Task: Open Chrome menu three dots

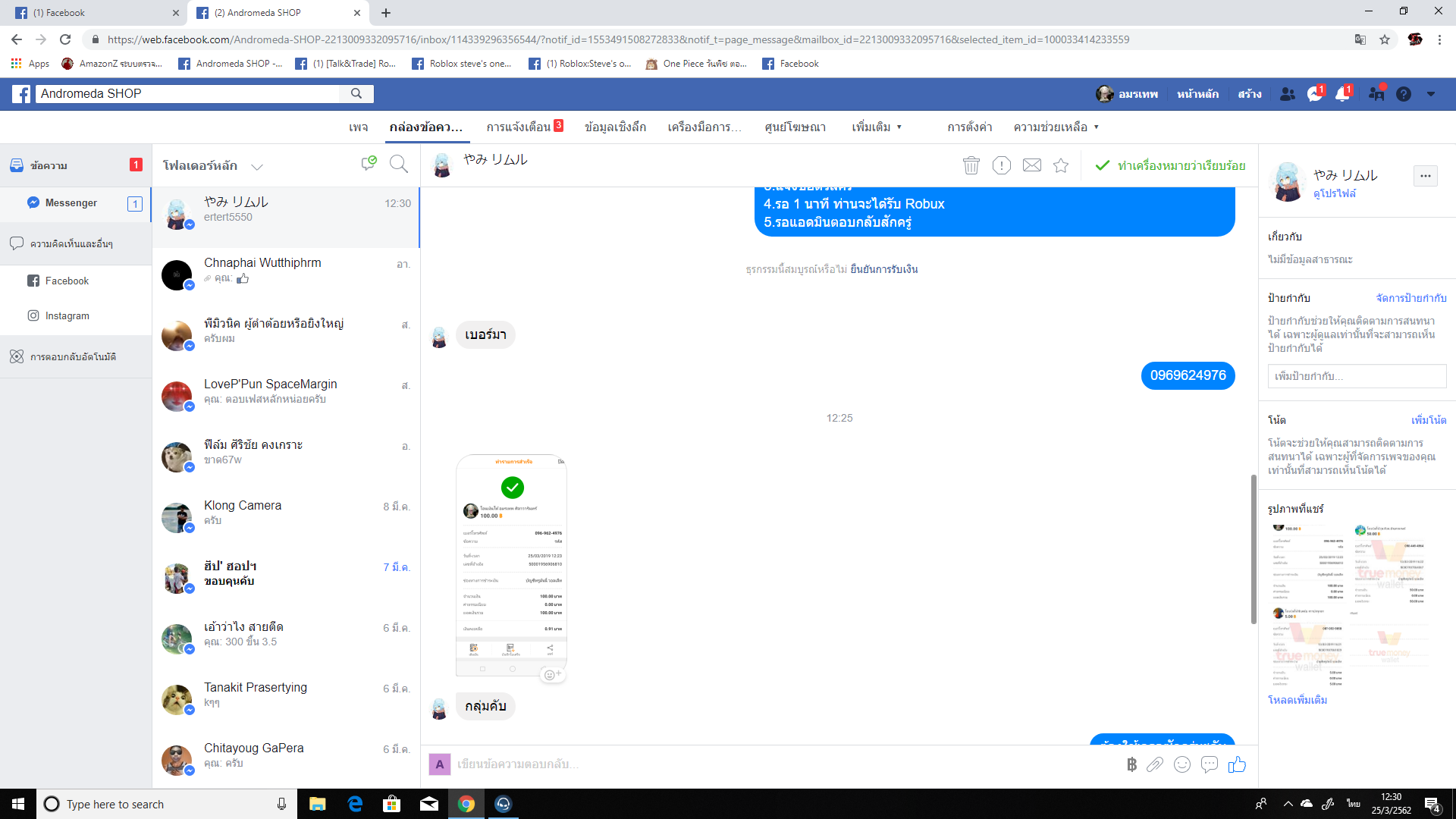Action: point(1439,39)
